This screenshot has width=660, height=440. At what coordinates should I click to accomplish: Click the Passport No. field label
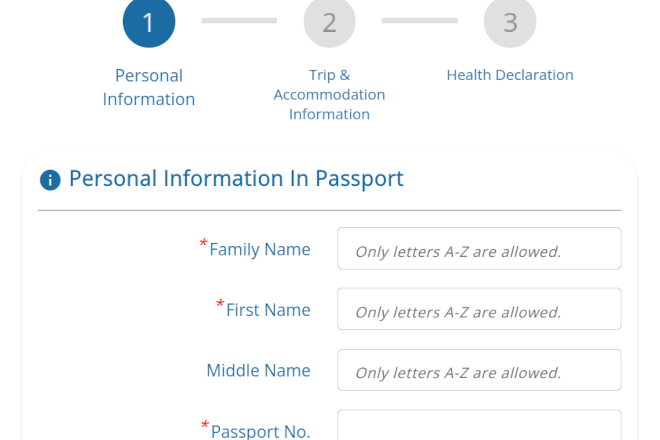pos(261,431)
